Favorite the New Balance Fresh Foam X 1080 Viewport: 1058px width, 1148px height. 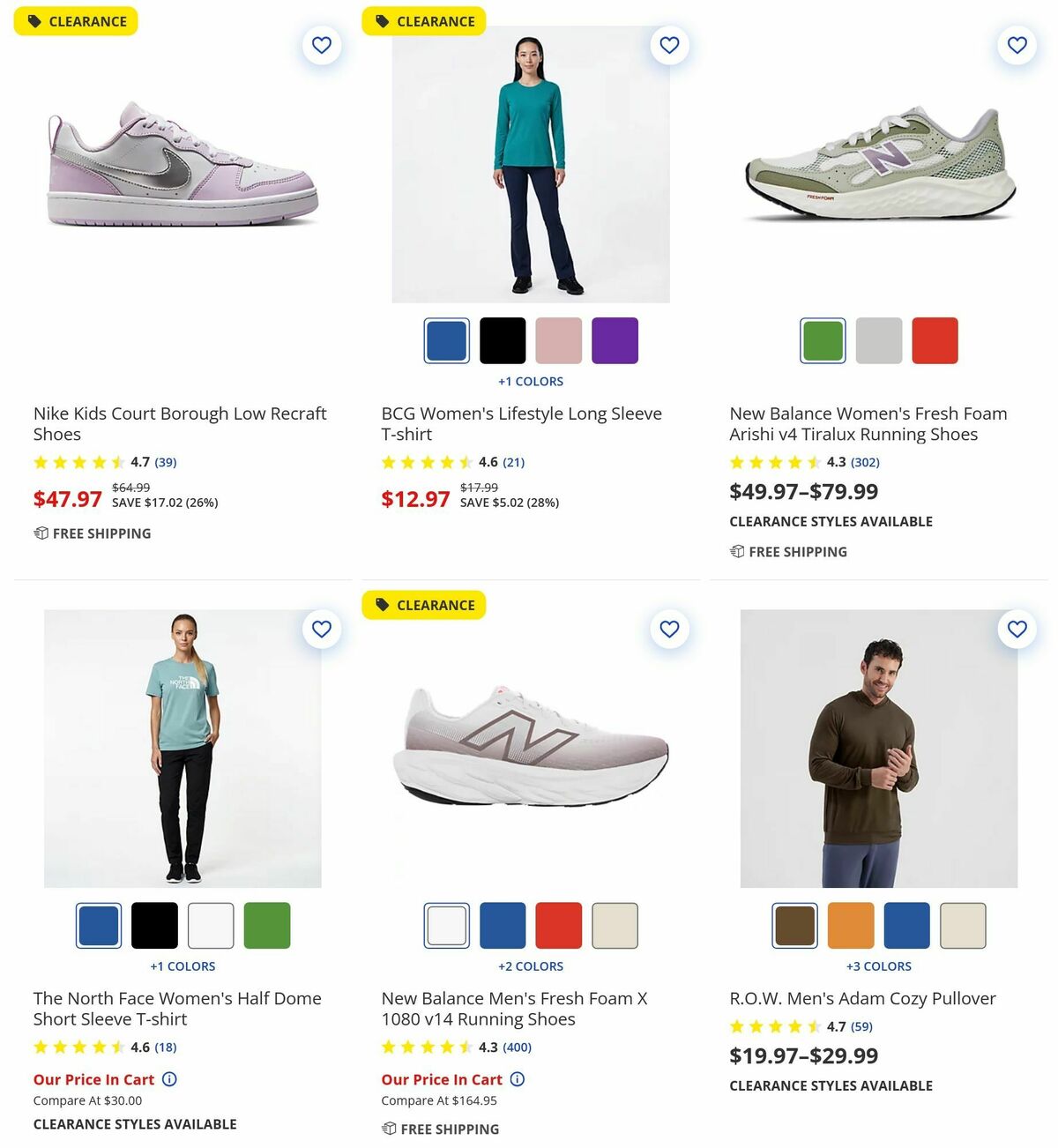click(x=669, y=630)
